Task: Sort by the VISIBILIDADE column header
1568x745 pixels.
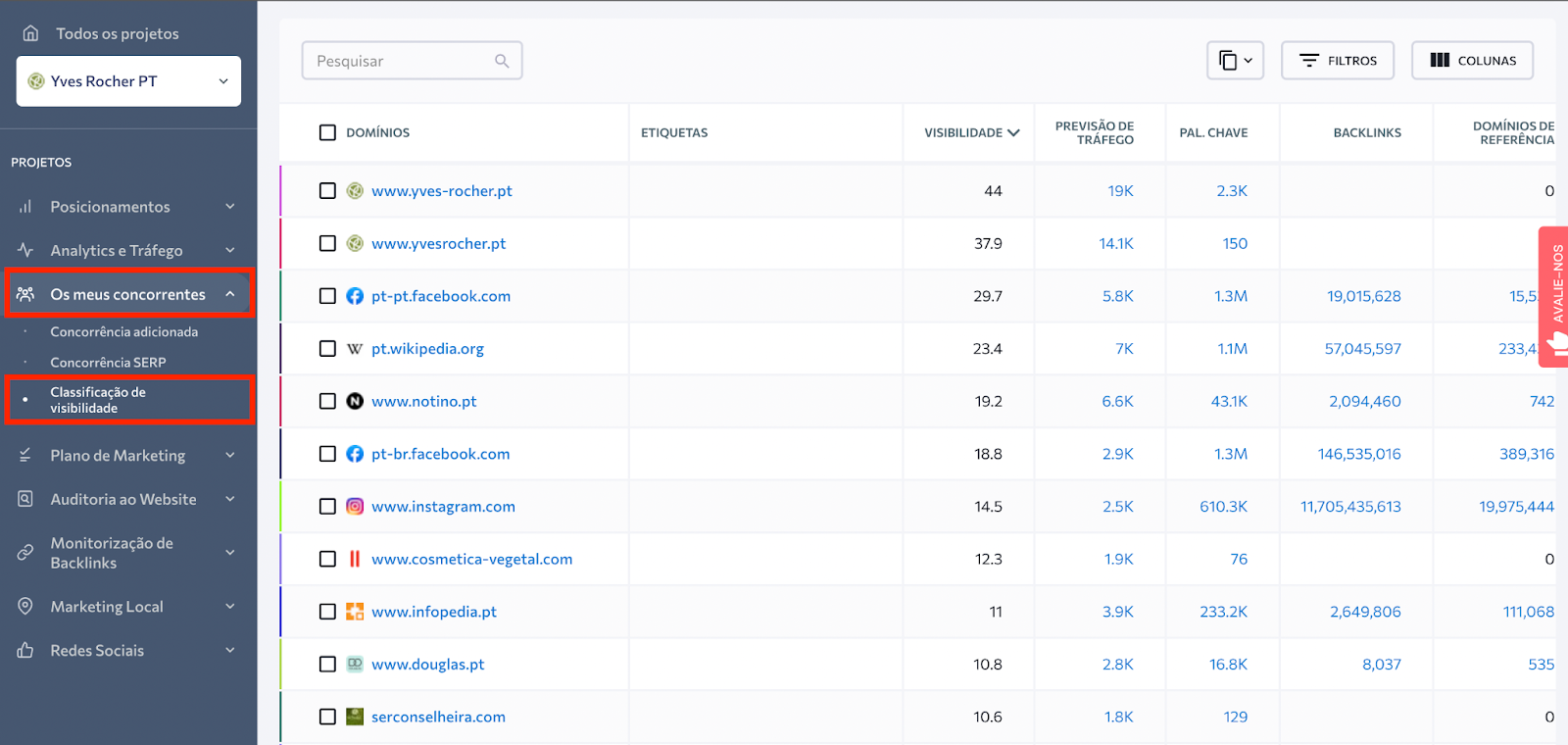Action: (972, 132)
